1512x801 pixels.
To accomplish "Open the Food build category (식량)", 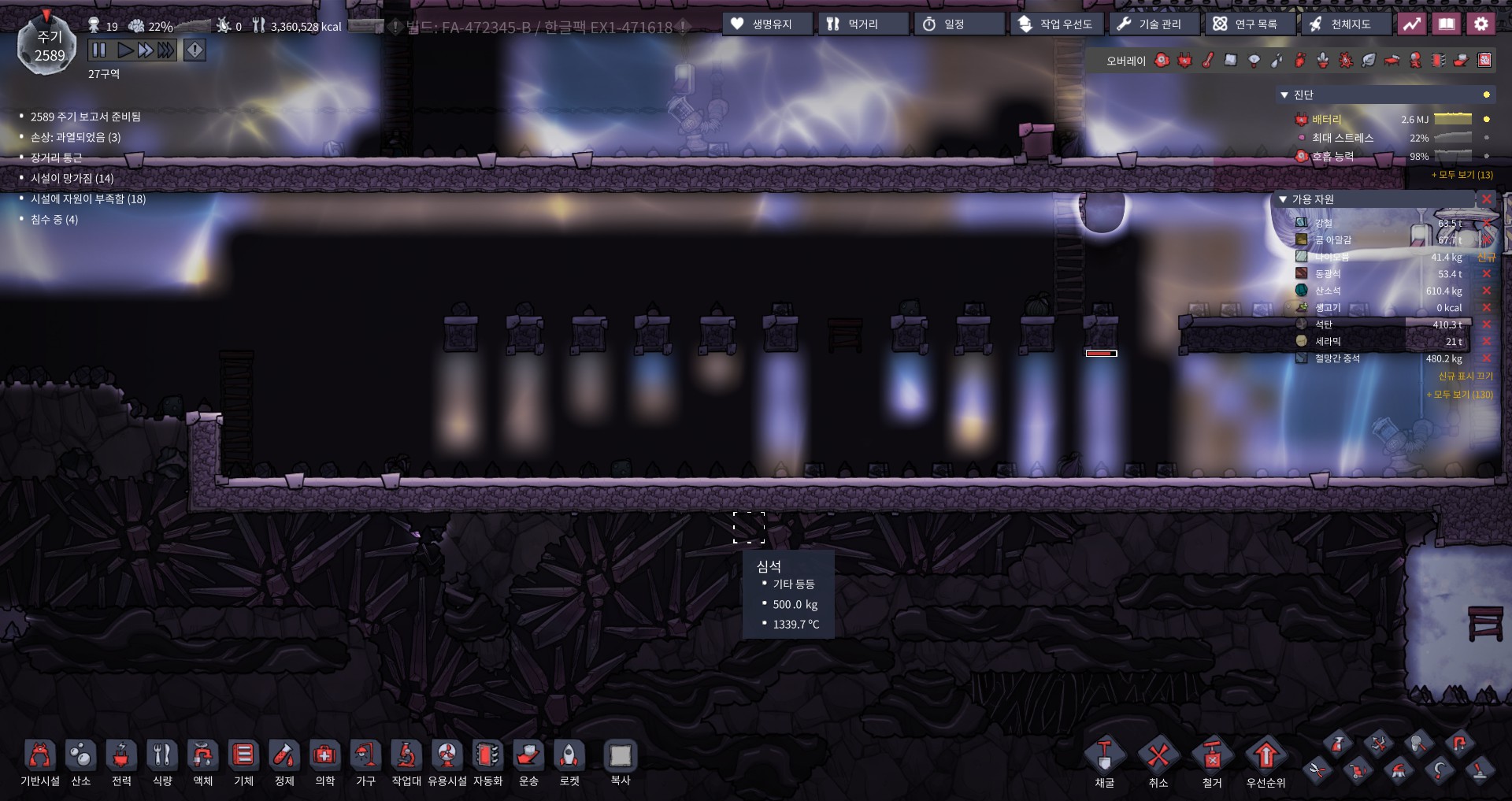I will (x=162, y=762).
